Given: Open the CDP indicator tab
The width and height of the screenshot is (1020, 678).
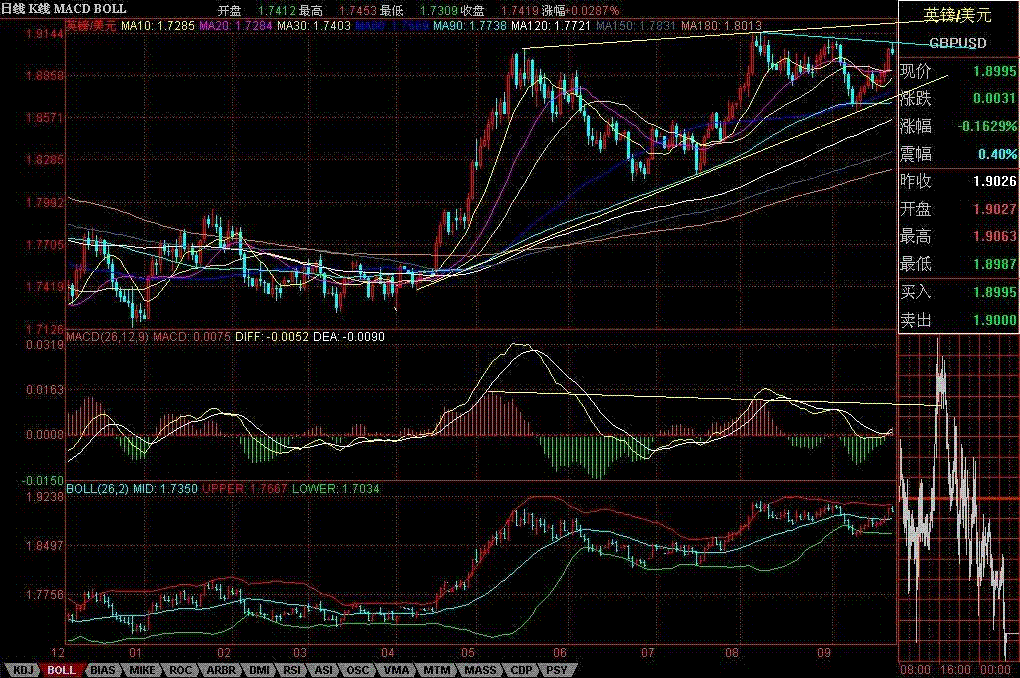Looking at the screenshot, I should click(x=521, y=670).
